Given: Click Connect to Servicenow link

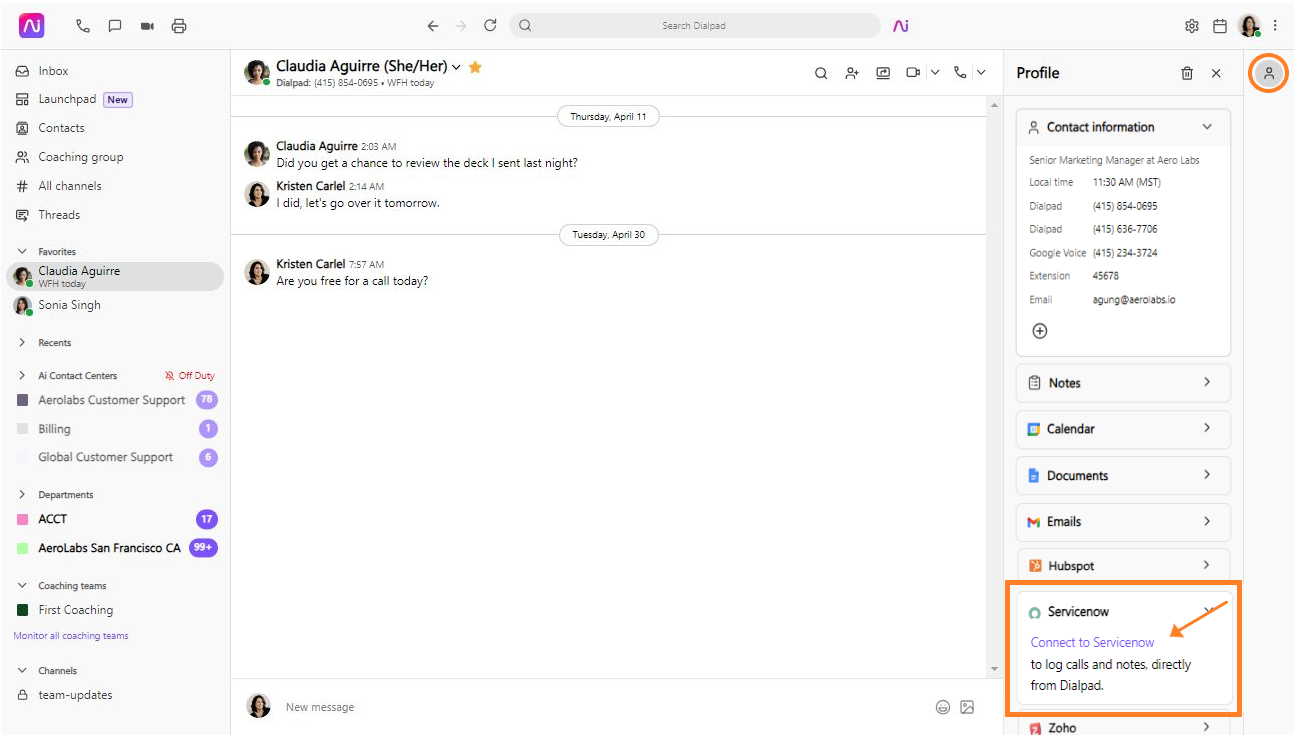Looking at the screenshot, I should (1092, 643).
